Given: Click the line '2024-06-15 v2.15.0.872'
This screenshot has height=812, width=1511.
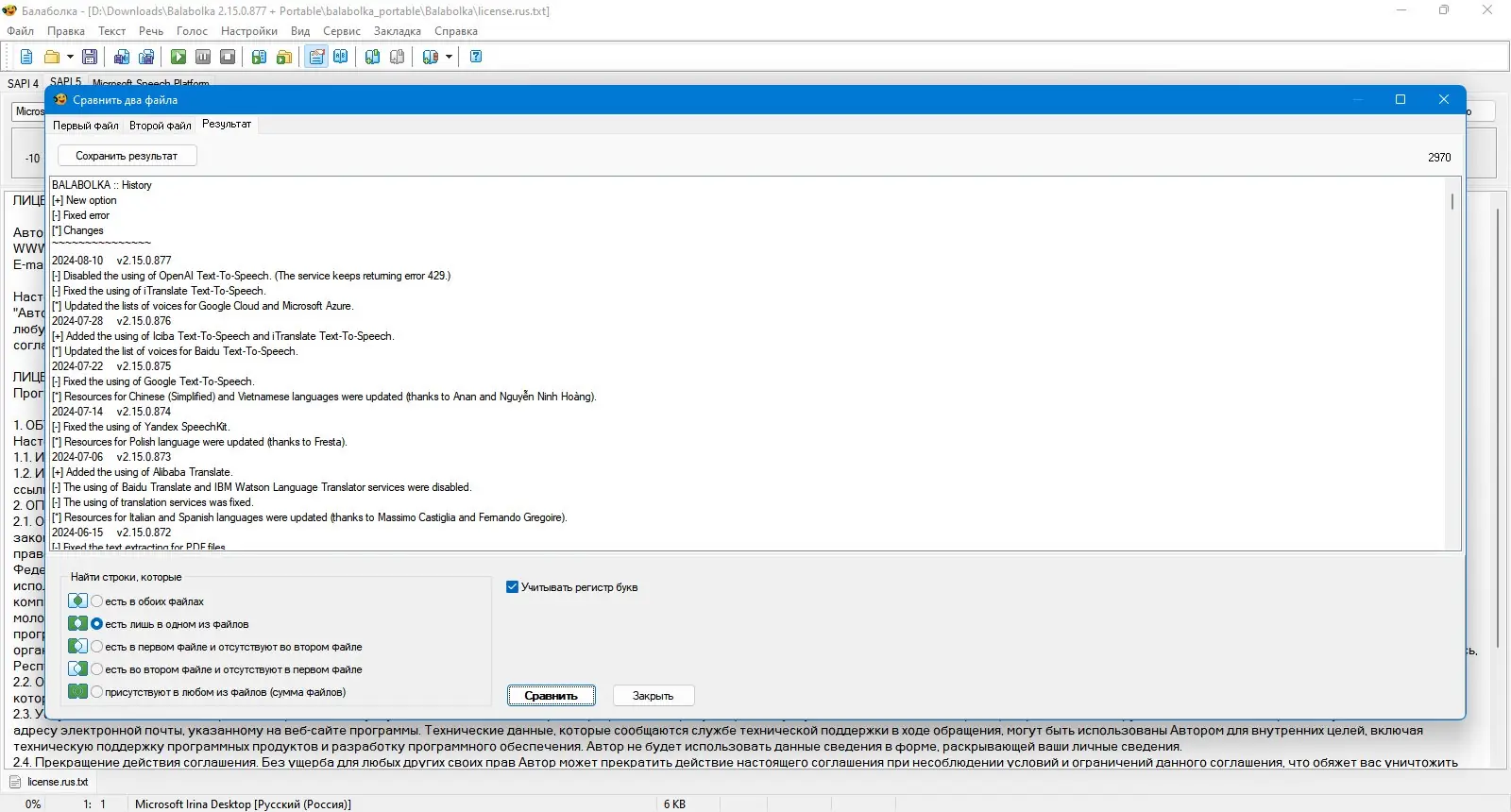Looking at the screenshot, I should [x=111, y=533].
